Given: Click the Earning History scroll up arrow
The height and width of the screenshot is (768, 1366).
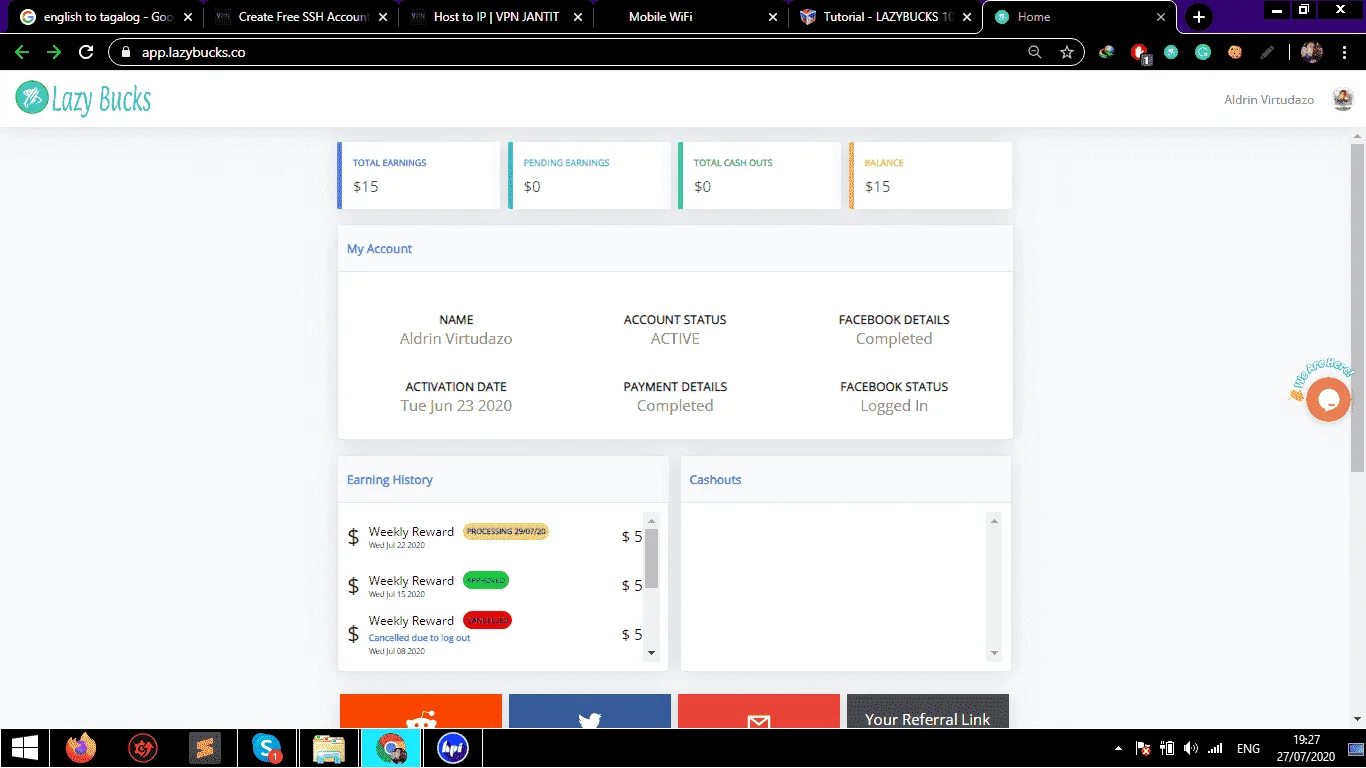Looking at the screenshot, I should 652,520.
